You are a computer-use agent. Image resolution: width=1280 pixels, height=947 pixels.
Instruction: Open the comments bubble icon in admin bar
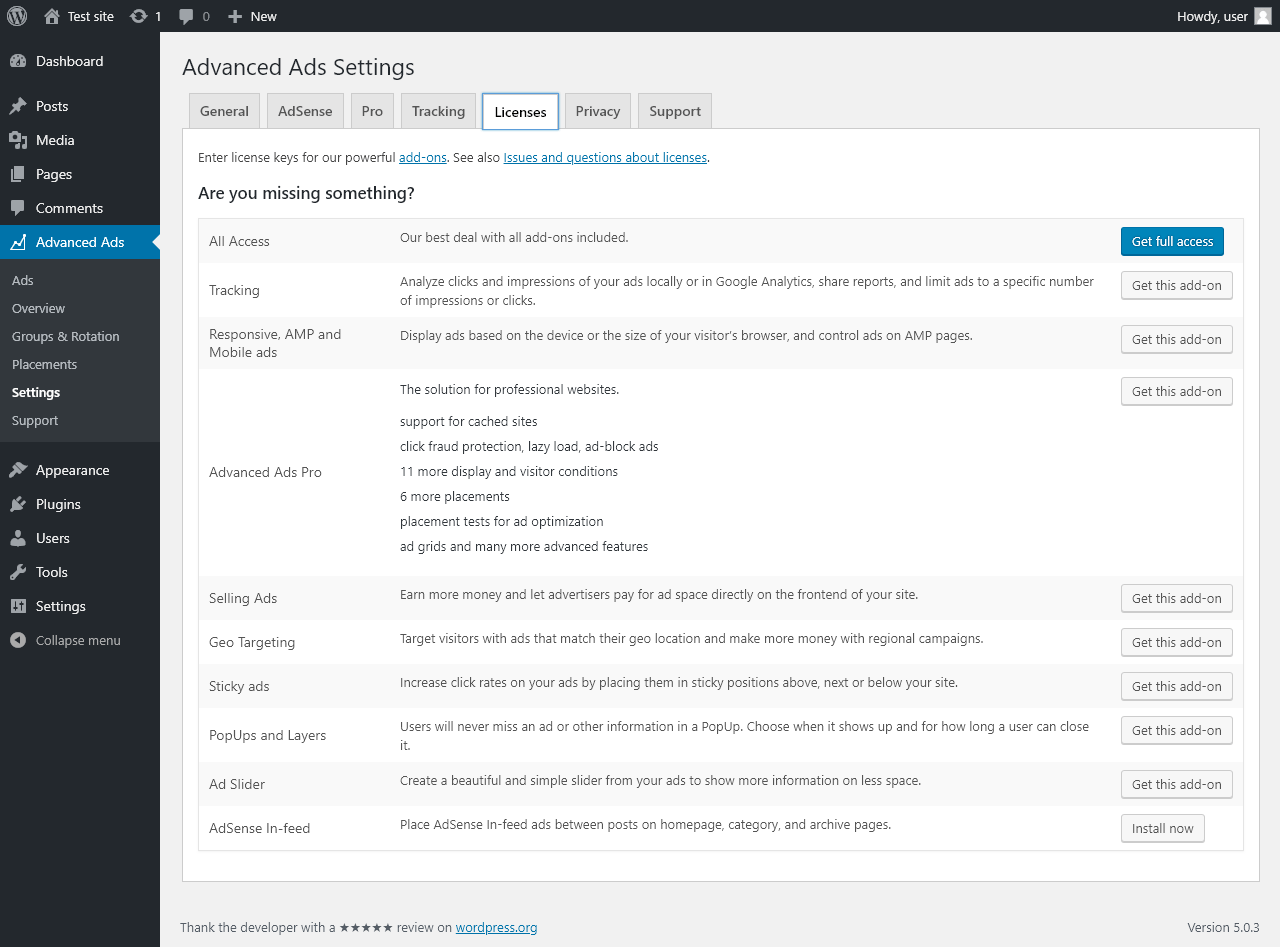186,16
